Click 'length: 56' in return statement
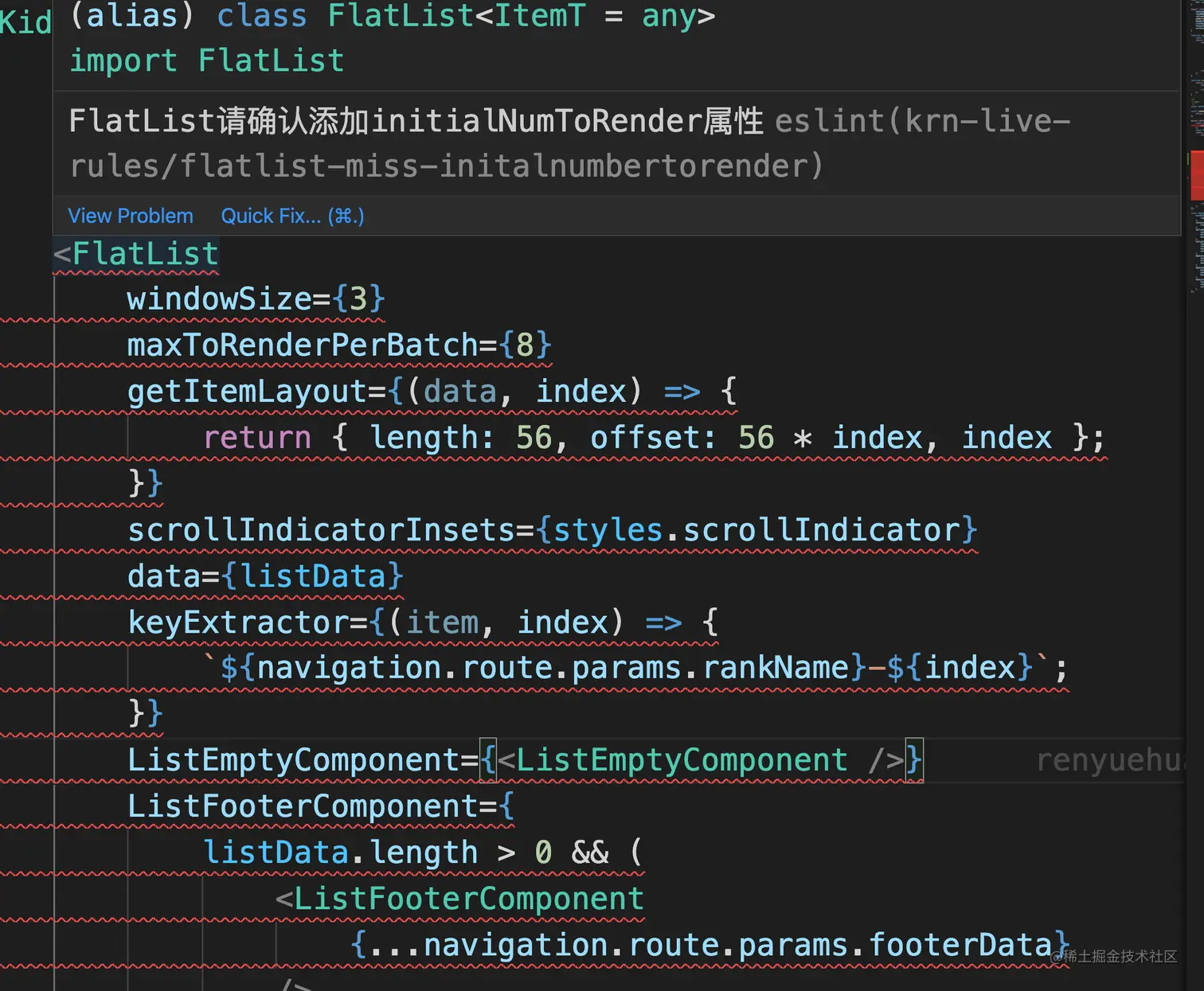The width and height of the screenshot is (1204, 991). coord(460,438)
